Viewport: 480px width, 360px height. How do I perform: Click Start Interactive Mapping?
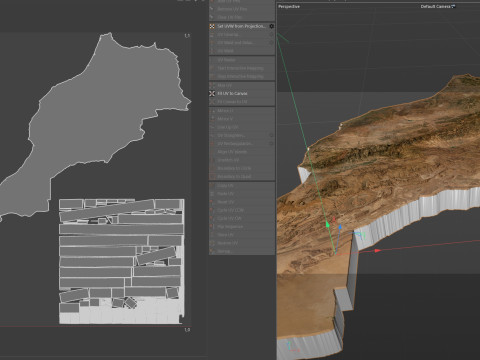(x=242, y=68)
